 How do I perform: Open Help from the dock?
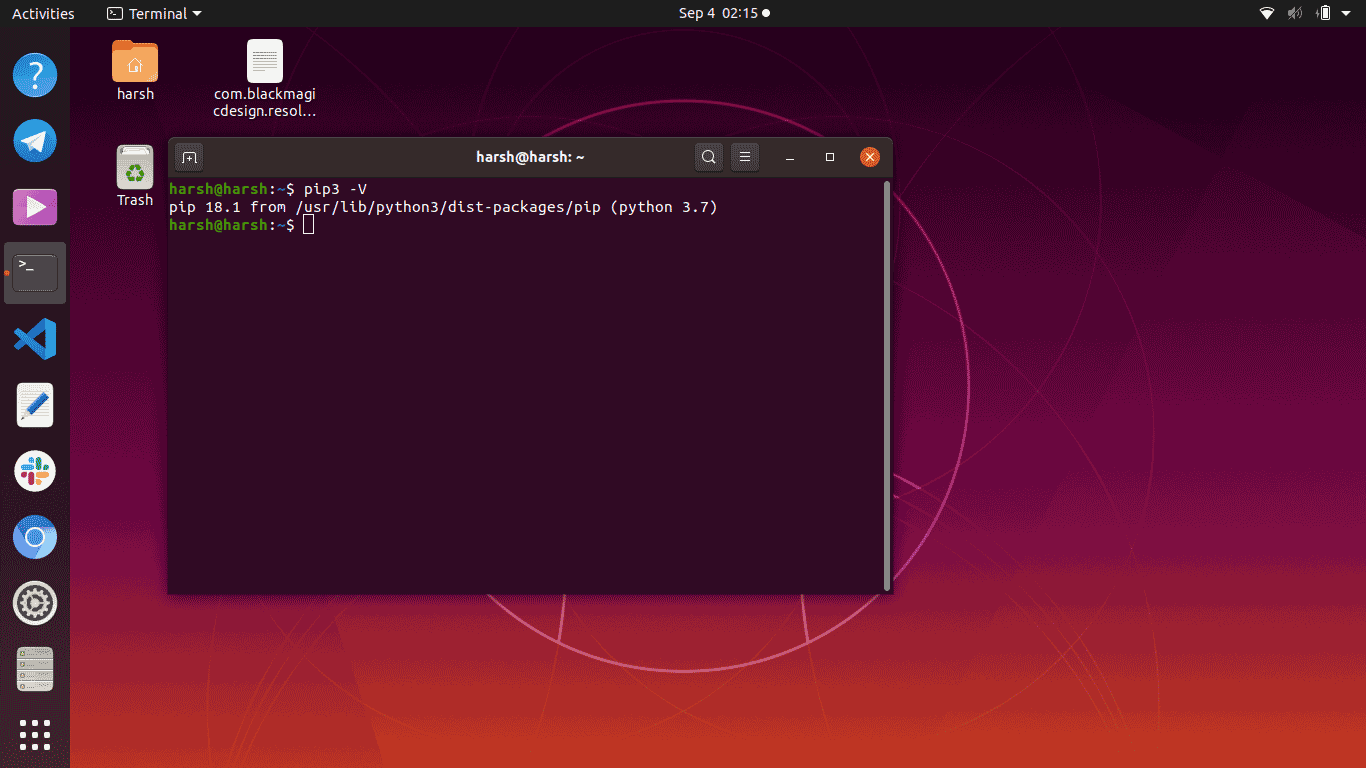tap(35, 75)
